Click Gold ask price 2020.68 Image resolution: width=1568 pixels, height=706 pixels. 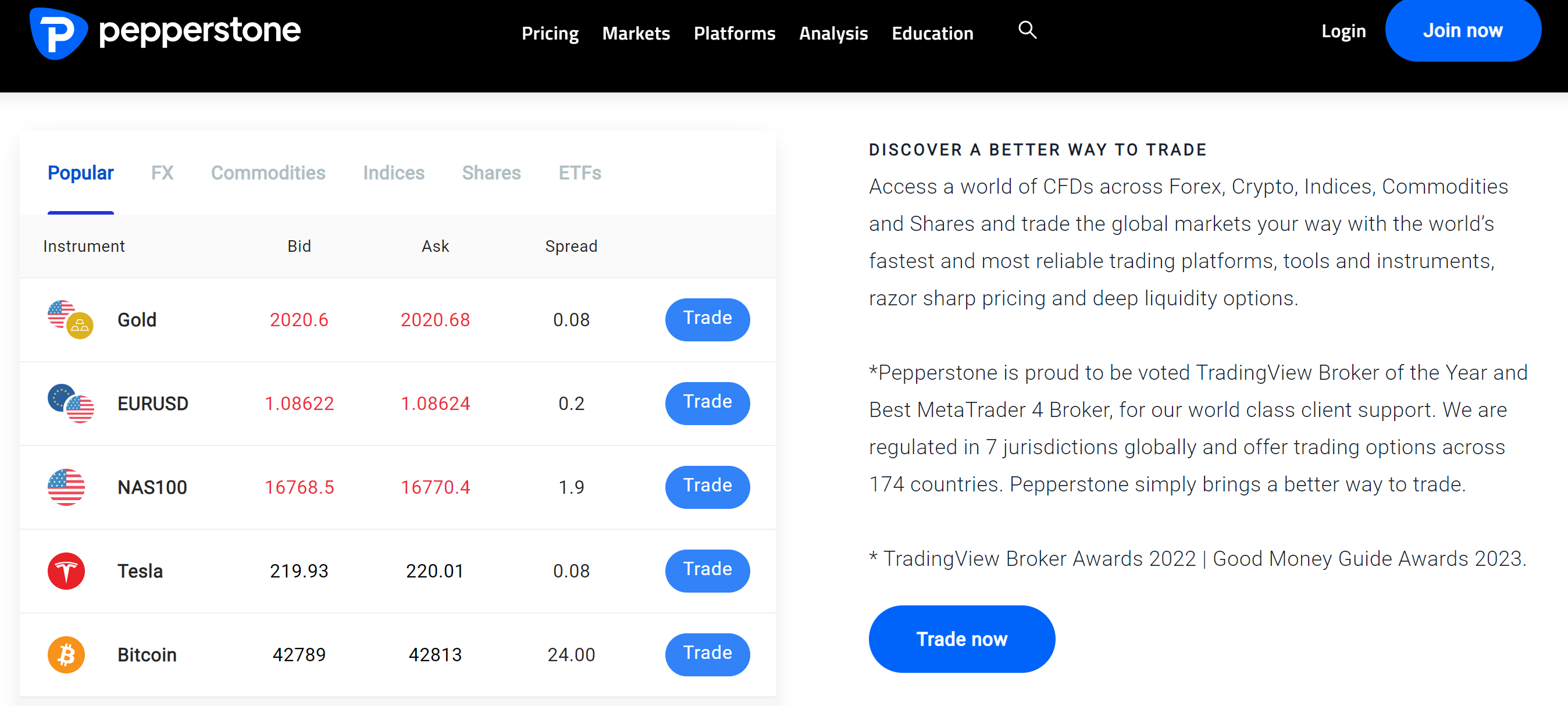[435, 319]
